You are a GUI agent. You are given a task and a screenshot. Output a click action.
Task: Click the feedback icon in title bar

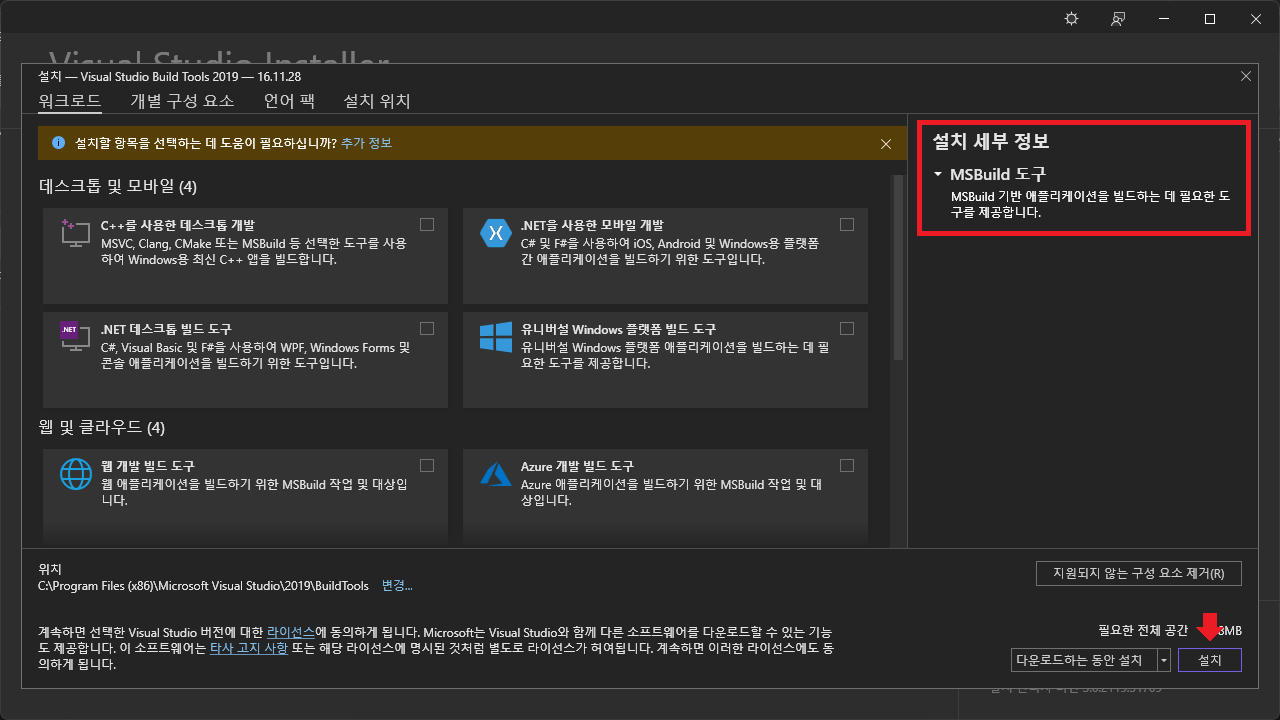tap(1118, 19)
